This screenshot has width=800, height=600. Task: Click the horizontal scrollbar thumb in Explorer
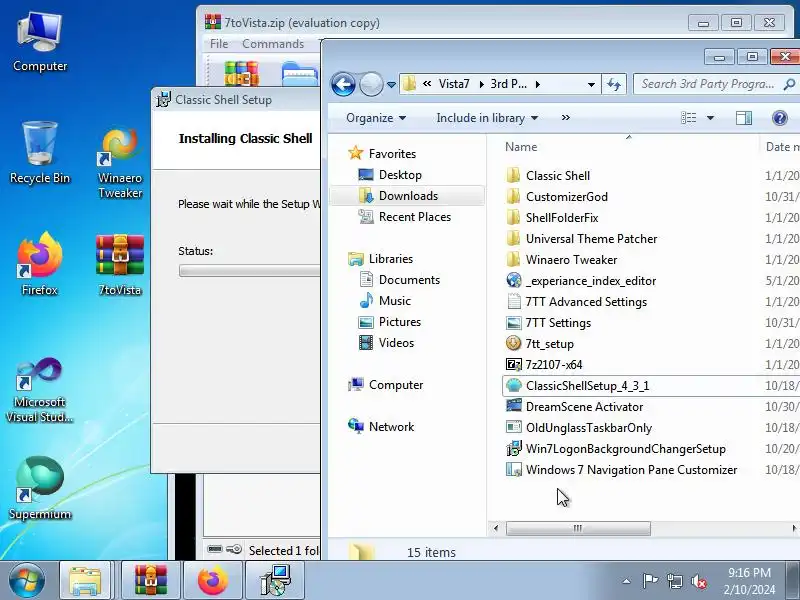coord(578,528)
